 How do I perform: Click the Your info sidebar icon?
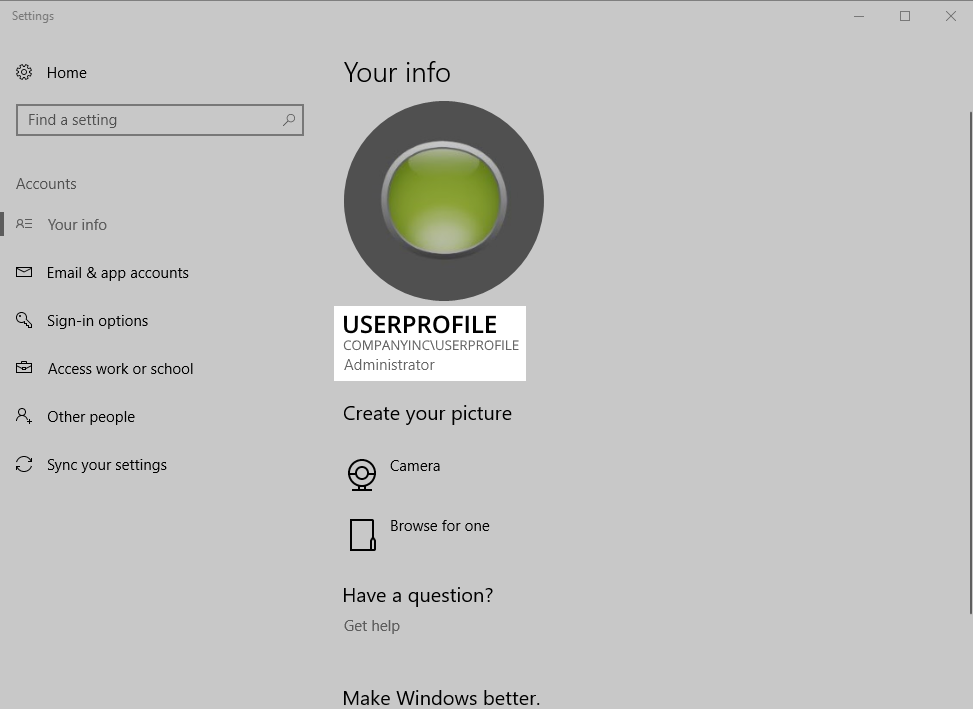[x=24, y=224]
